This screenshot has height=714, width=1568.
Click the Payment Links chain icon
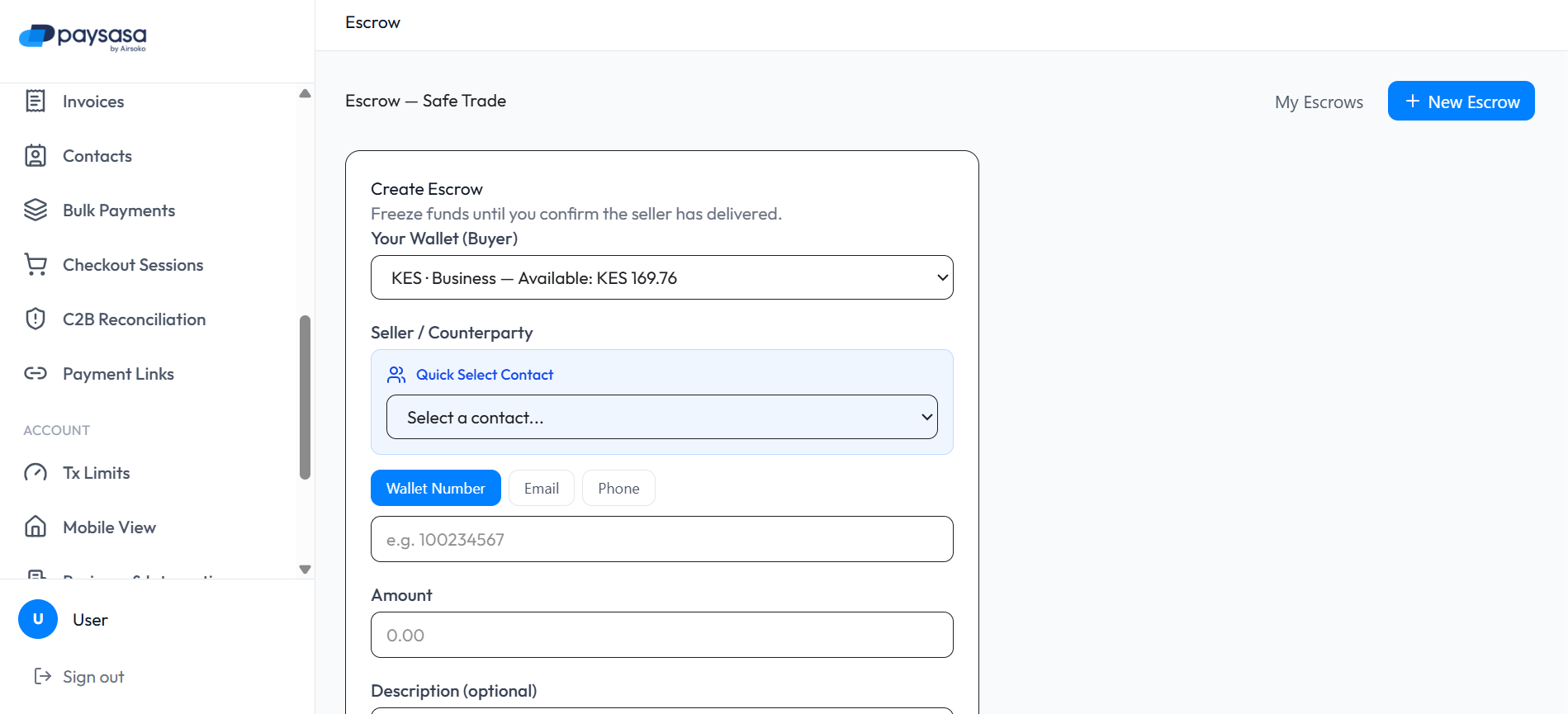[x=36, y=373]
